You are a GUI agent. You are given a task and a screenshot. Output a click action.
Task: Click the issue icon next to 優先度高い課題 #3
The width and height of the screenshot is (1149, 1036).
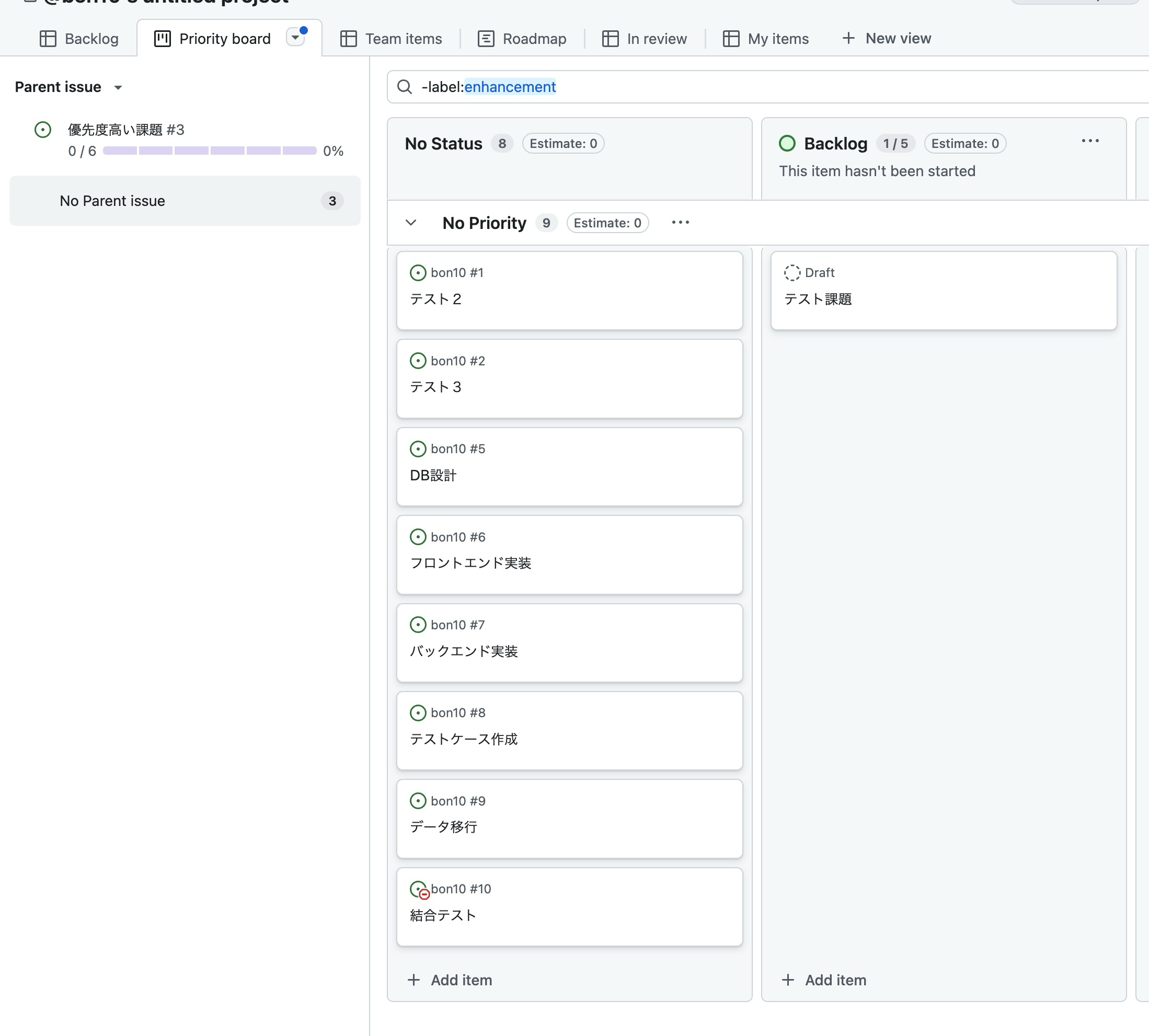[43, 130]
